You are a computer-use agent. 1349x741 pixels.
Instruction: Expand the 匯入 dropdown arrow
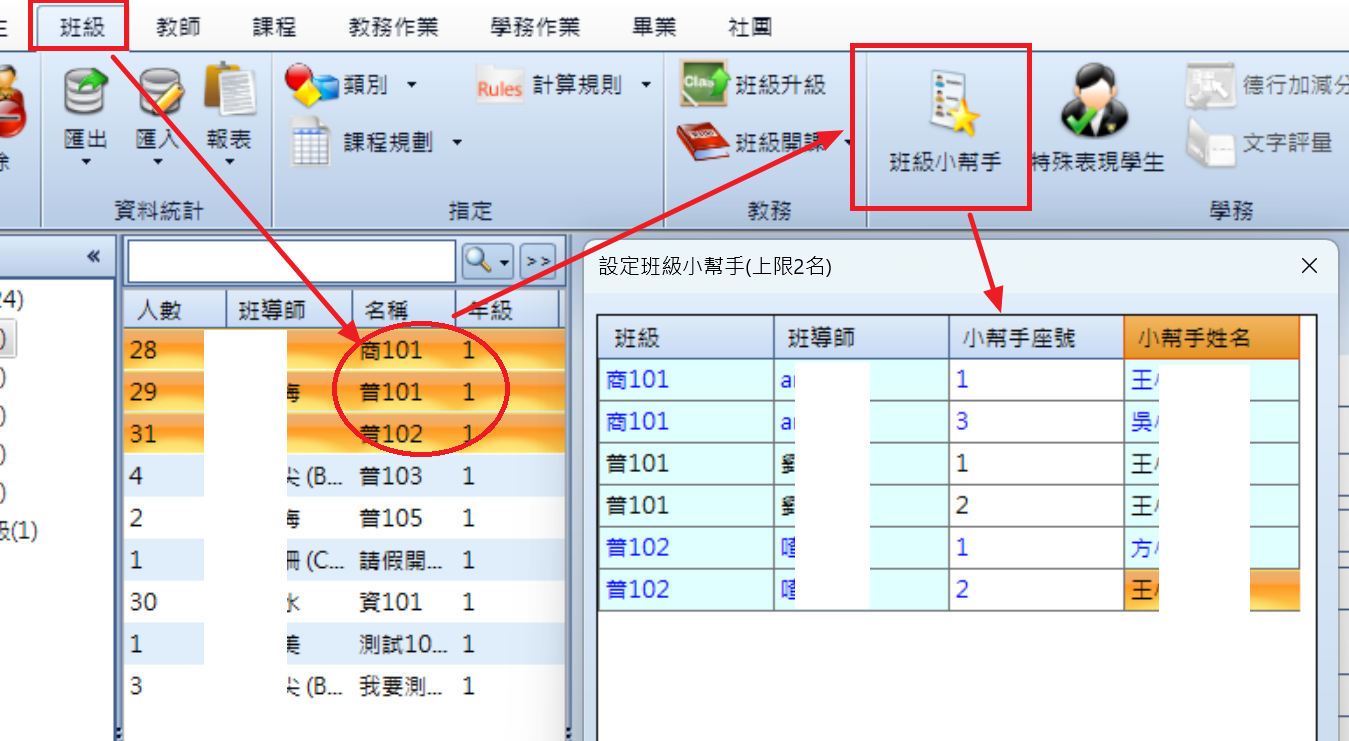pyautogui.click(x=158, y=161)
